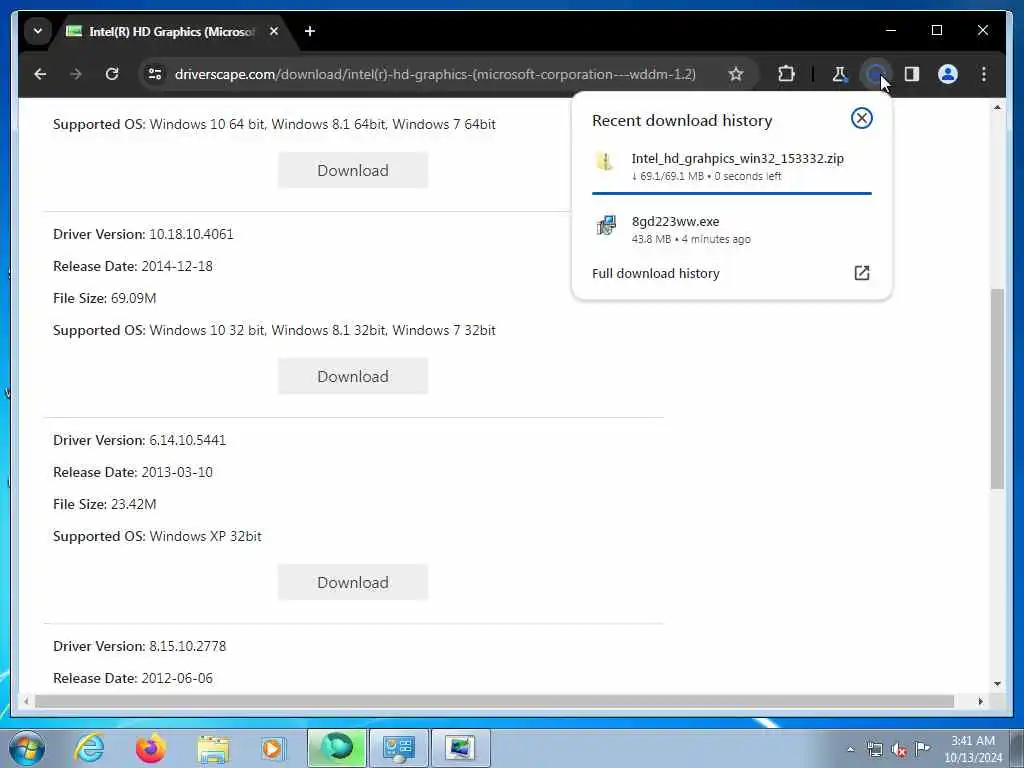Close the Recent download history popup
The image size is (1024, 768).
(861, 118)
